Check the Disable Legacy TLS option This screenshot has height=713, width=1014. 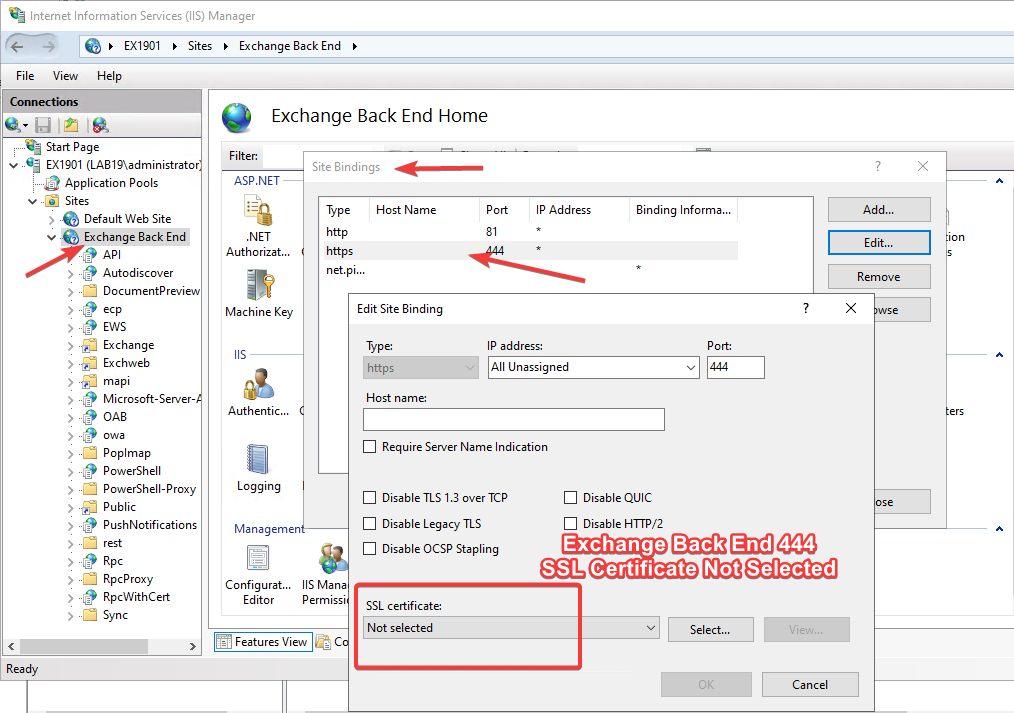coord(369,524)
